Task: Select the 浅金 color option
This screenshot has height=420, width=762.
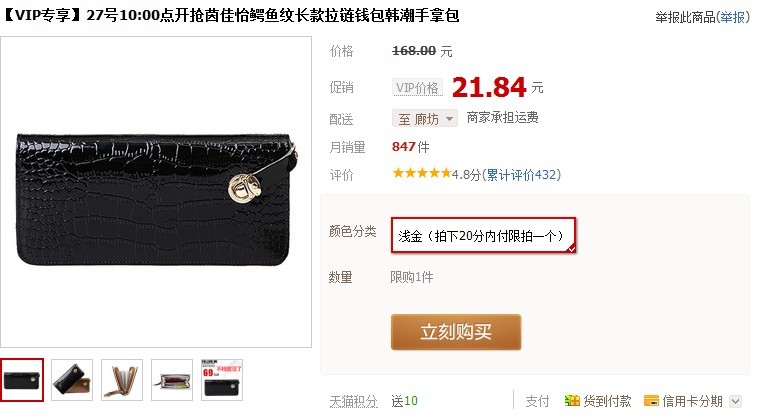Action: [x=483, y=236]
